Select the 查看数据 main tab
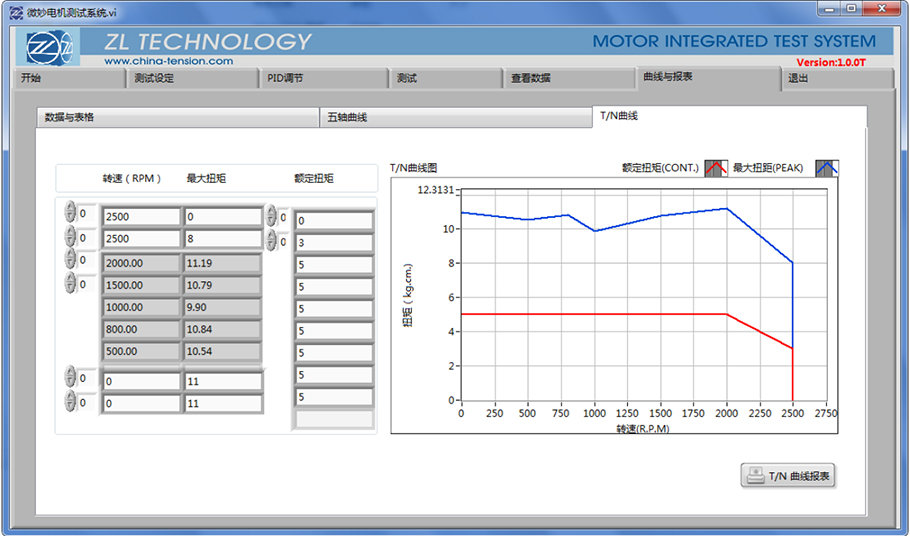Viewport: 910px width, 536px height. tap(565, 78)
